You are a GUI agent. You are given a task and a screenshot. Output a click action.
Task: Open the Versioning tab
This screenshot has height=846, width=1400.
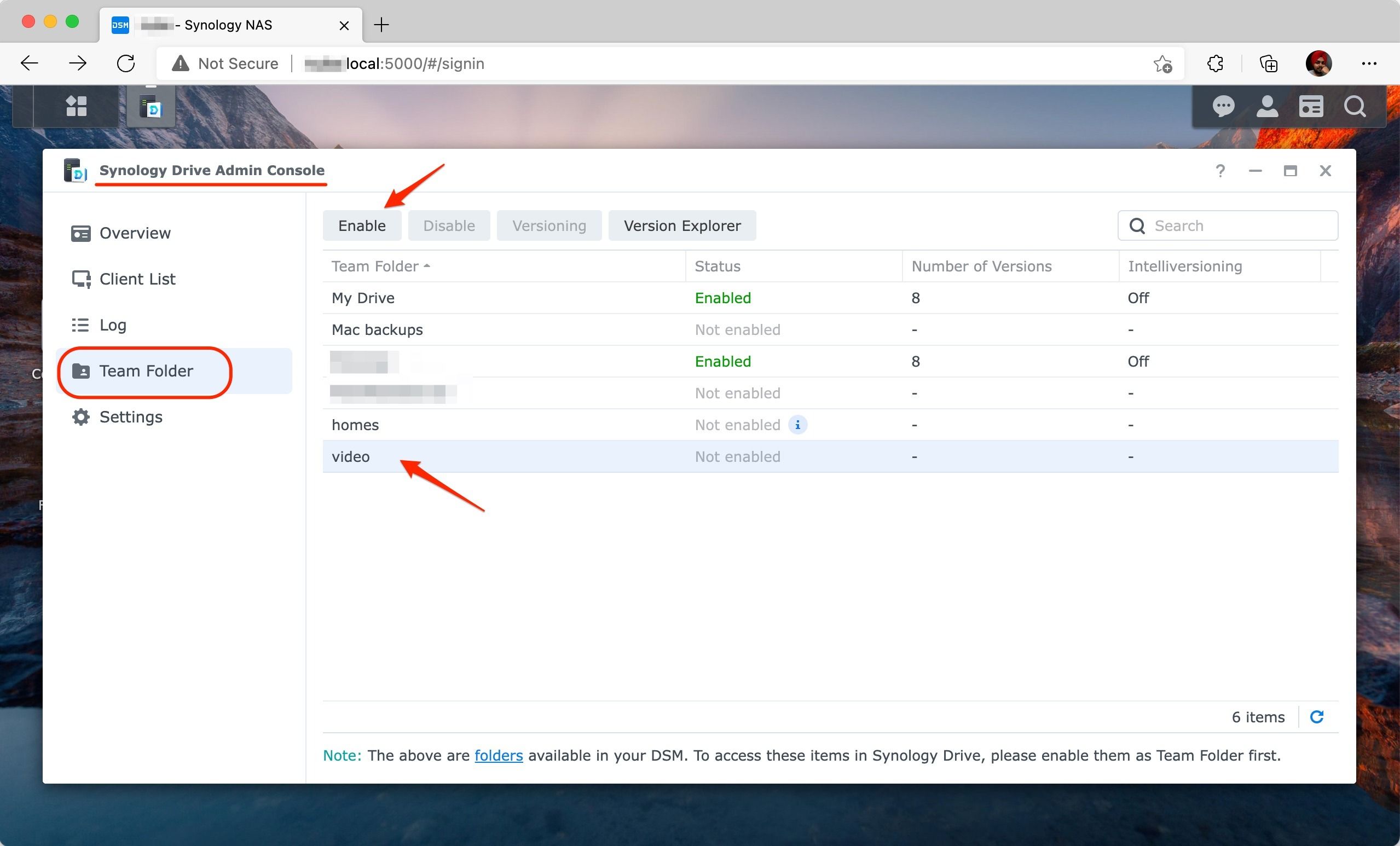pyautogui.click(x=549, y=225)
